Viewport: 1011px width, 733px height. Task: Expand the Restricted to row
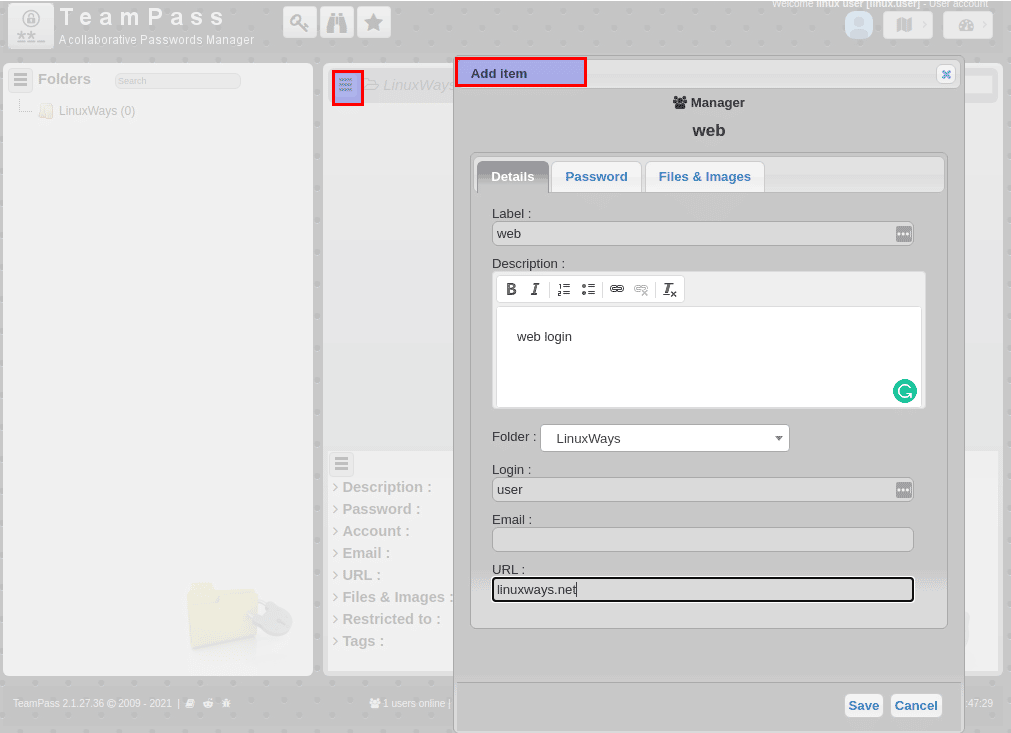[x=387, y=619]
